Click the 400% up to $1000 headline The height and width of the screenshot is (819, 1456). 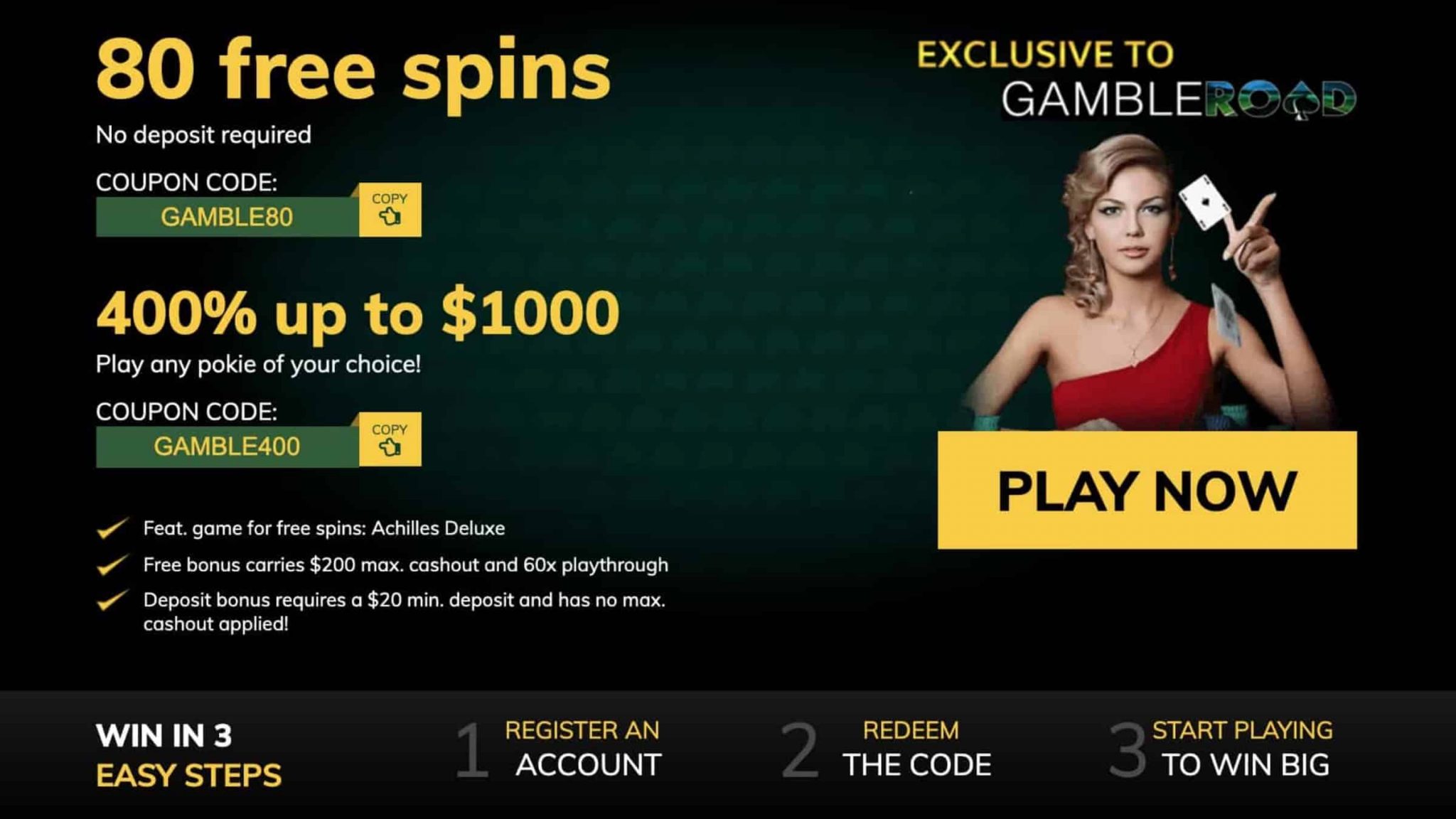[x=358, y=313]
